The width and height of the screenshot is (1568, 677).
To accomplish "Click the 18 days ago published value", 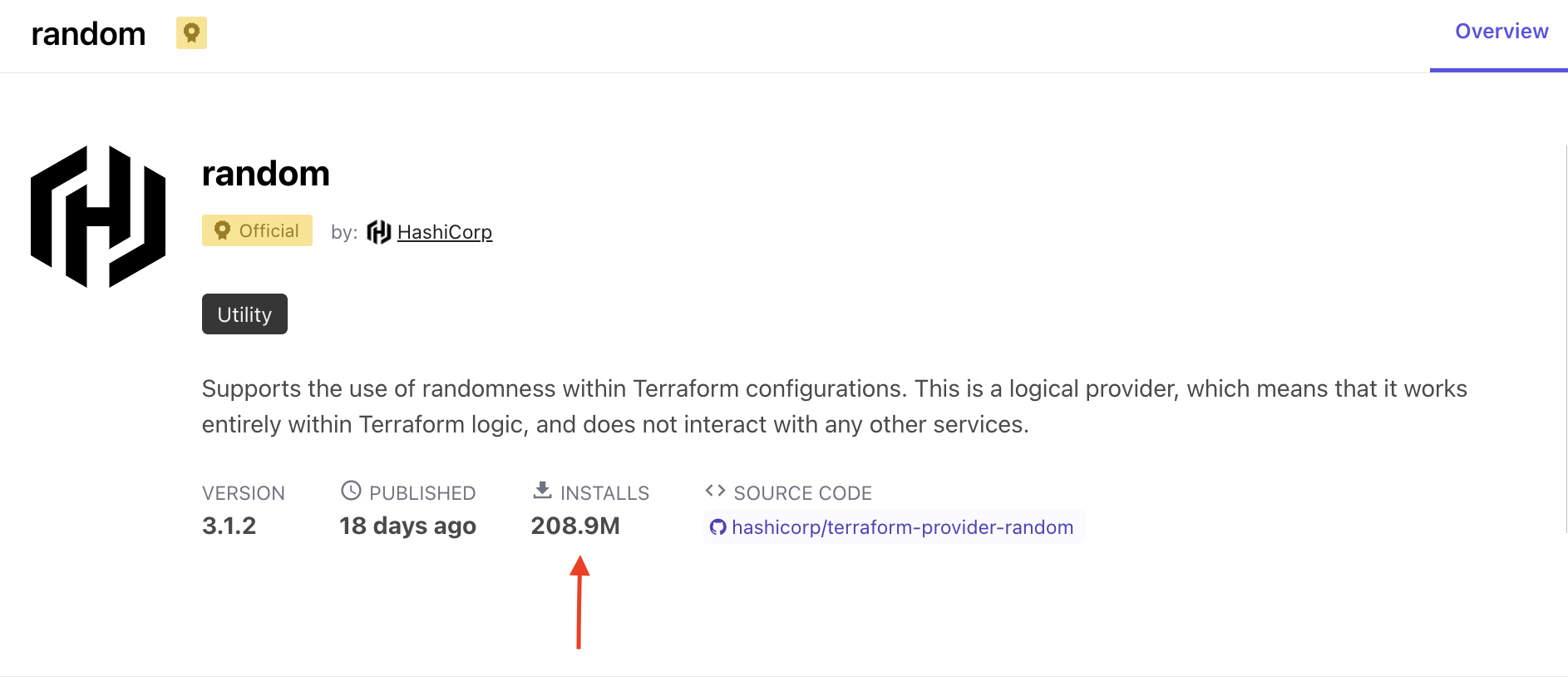I will click(407, 526).
